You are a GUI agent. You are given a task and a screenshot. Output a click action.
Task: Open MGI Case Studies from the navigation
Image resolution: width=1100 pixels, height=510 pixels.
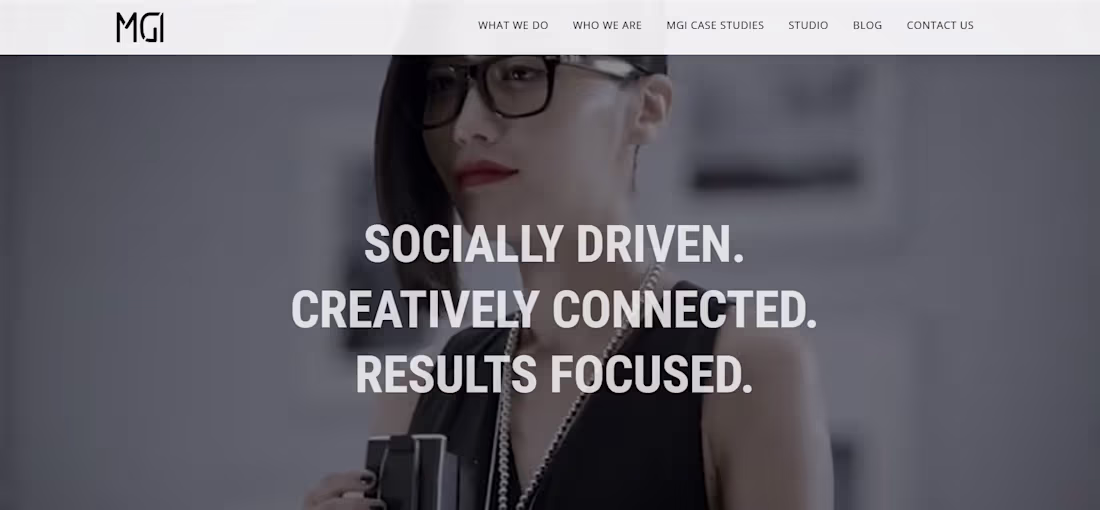[x=715, y=25]
